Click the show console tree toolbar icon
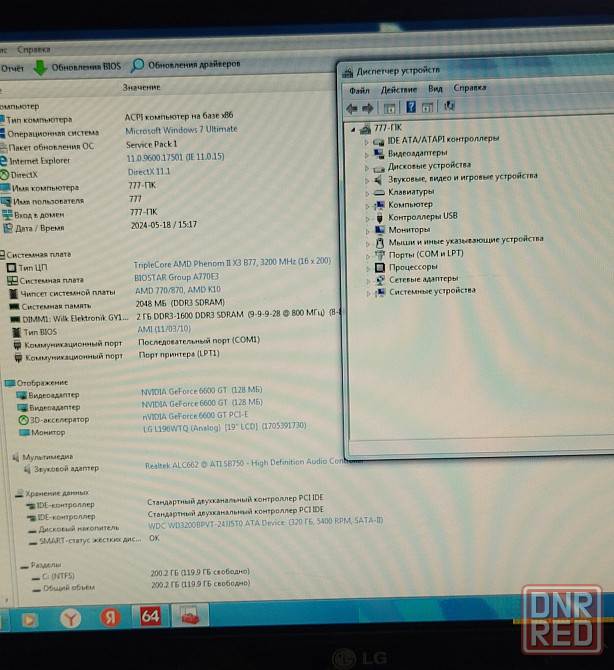This screenshot has height=670, width=614. pos(389,108)
